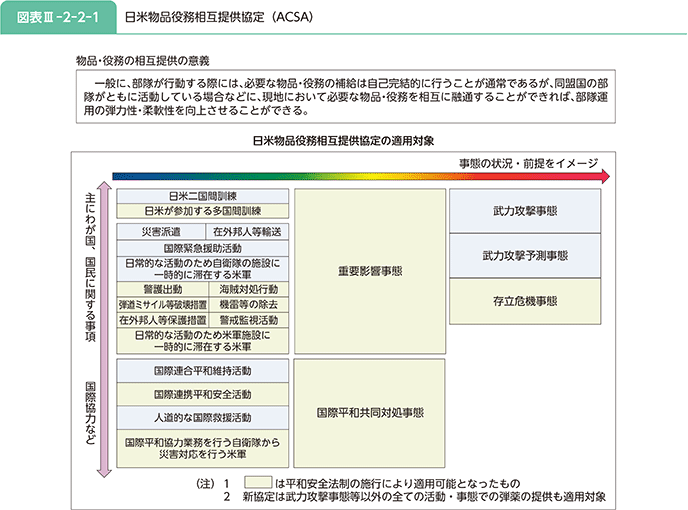Click the 警護出動 cell
This screenshot has width=688, height=510.
(x=162, y=289)
